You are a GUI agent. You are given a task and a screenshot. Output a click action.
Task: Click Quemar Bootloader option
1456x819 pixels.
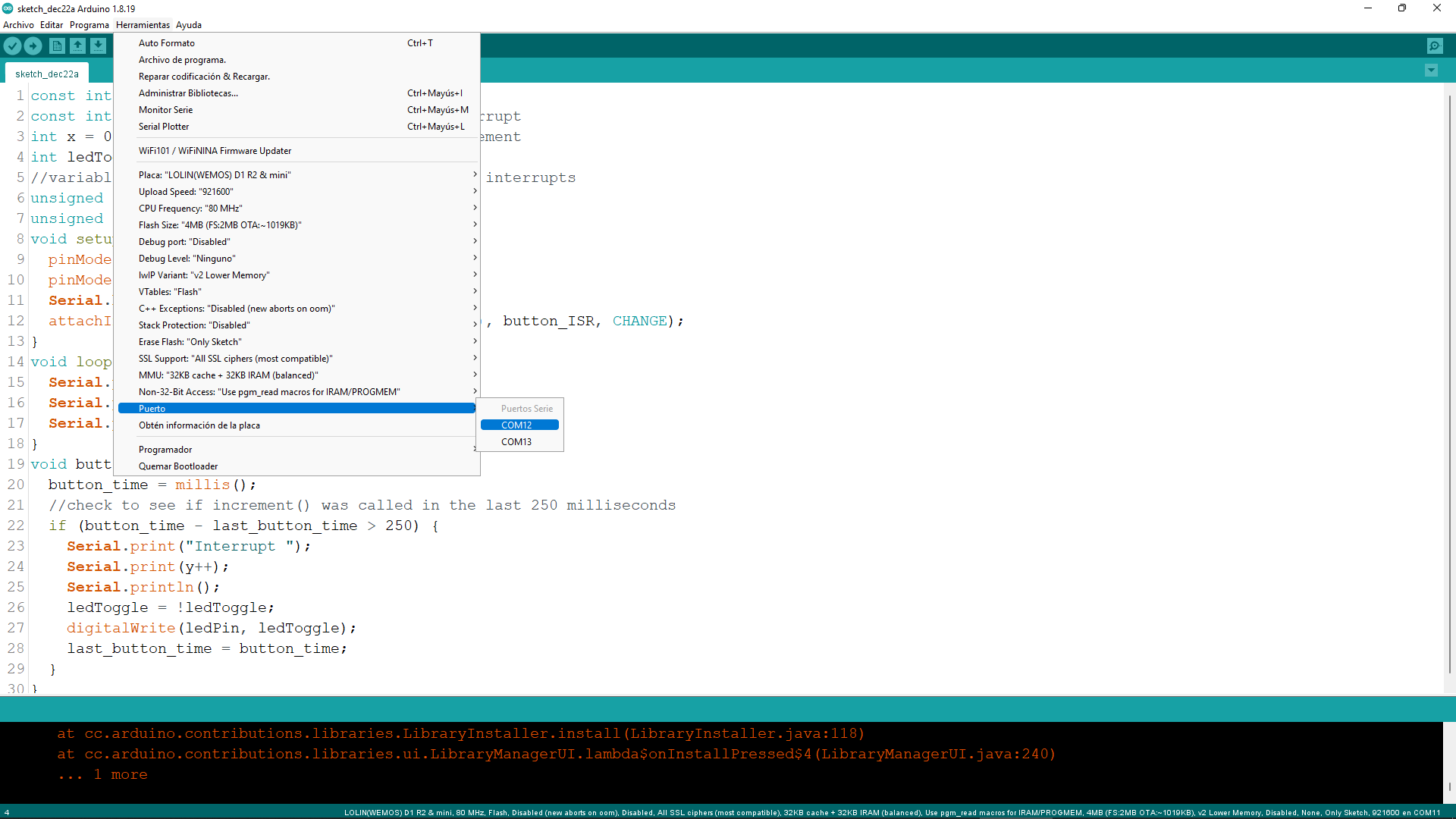(178, 466)
